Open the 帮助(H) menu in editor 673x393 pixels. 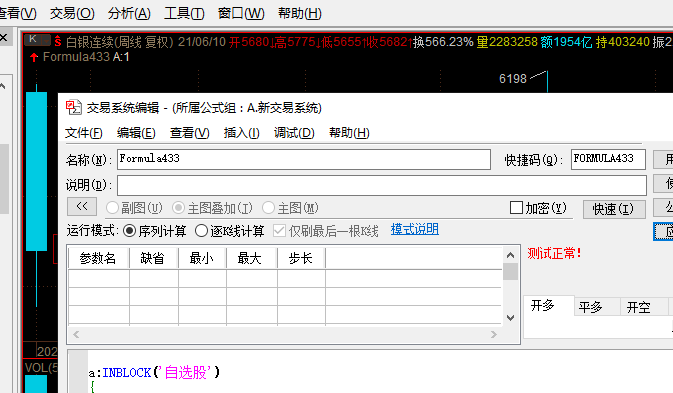pyautogui.click(x=349, y=133)
